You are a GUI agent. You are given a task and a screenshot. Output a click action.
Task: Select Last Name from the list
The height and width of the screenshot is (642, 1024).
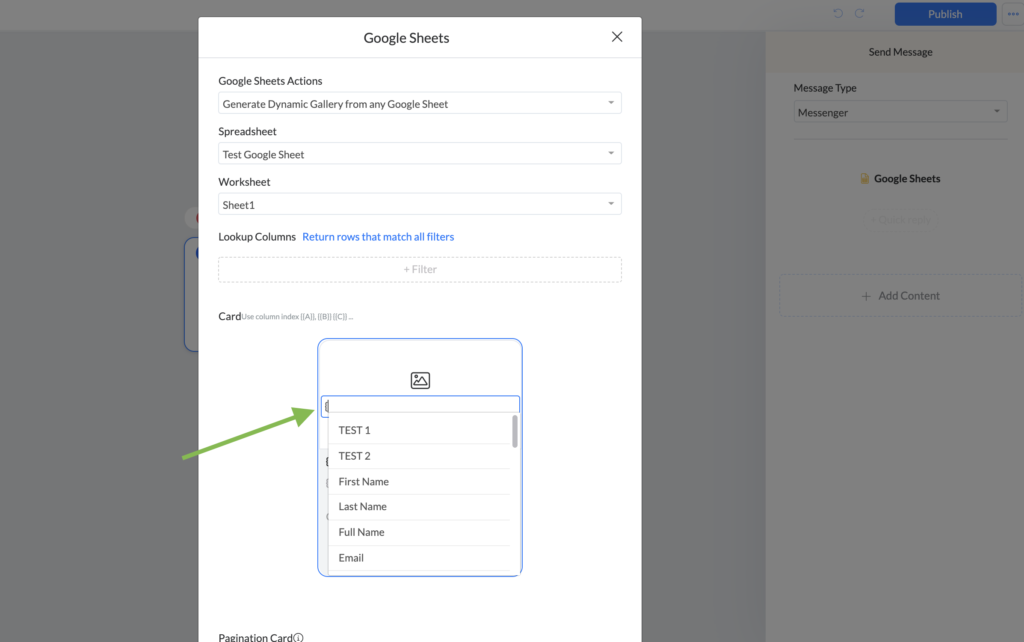pos(362,507)
